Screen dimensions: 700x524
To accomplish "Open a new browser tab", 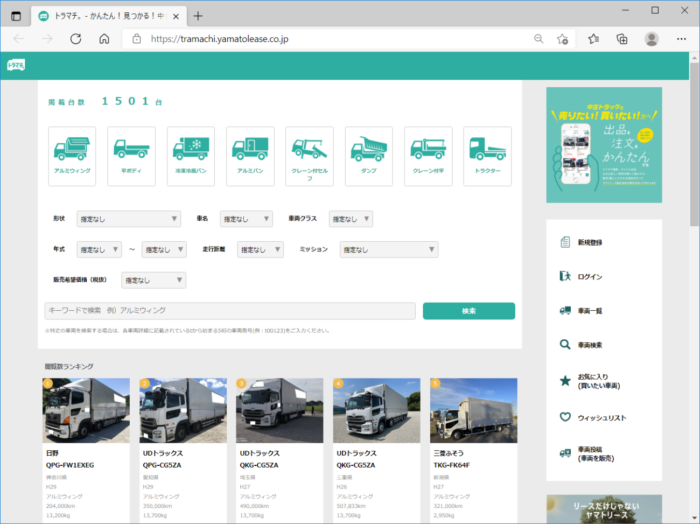I will tap(198, 16).
